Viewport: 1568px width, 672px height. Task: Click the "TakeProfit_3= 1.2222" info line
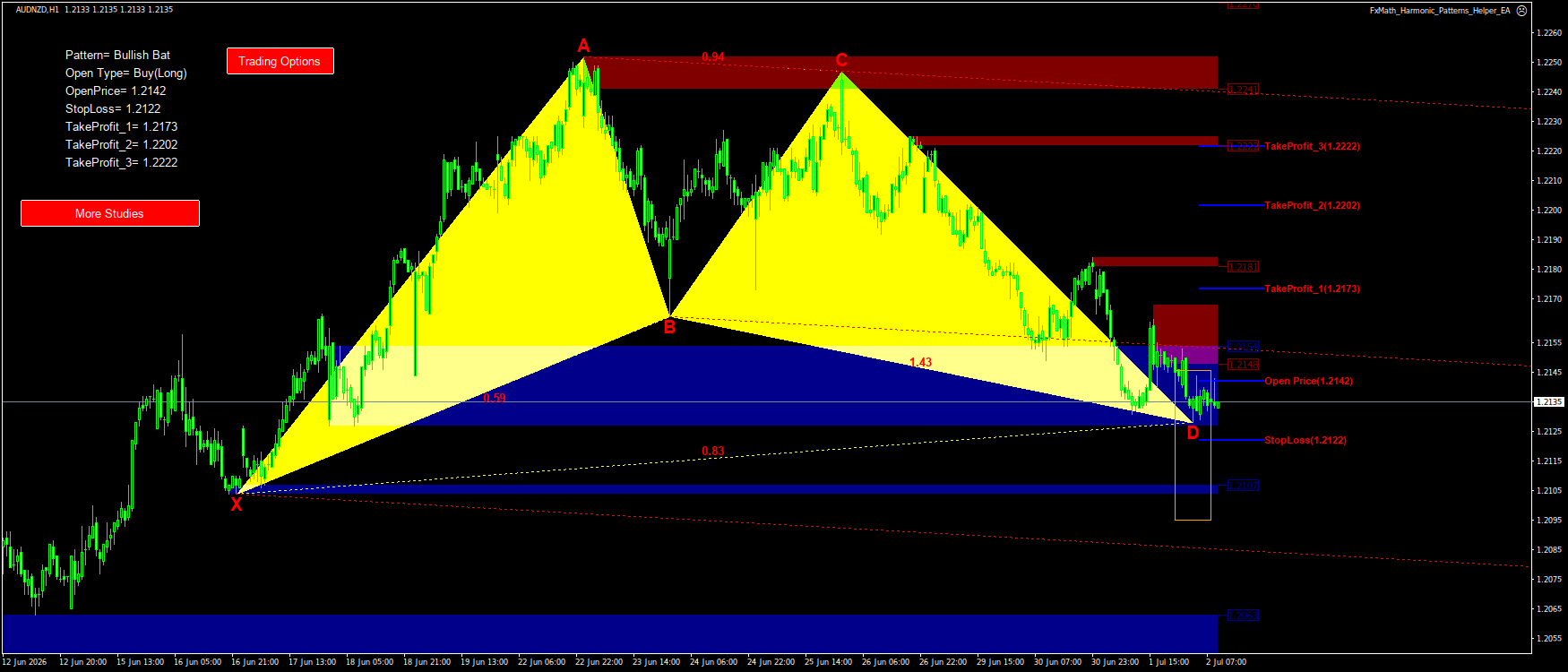tap(122, 162)
